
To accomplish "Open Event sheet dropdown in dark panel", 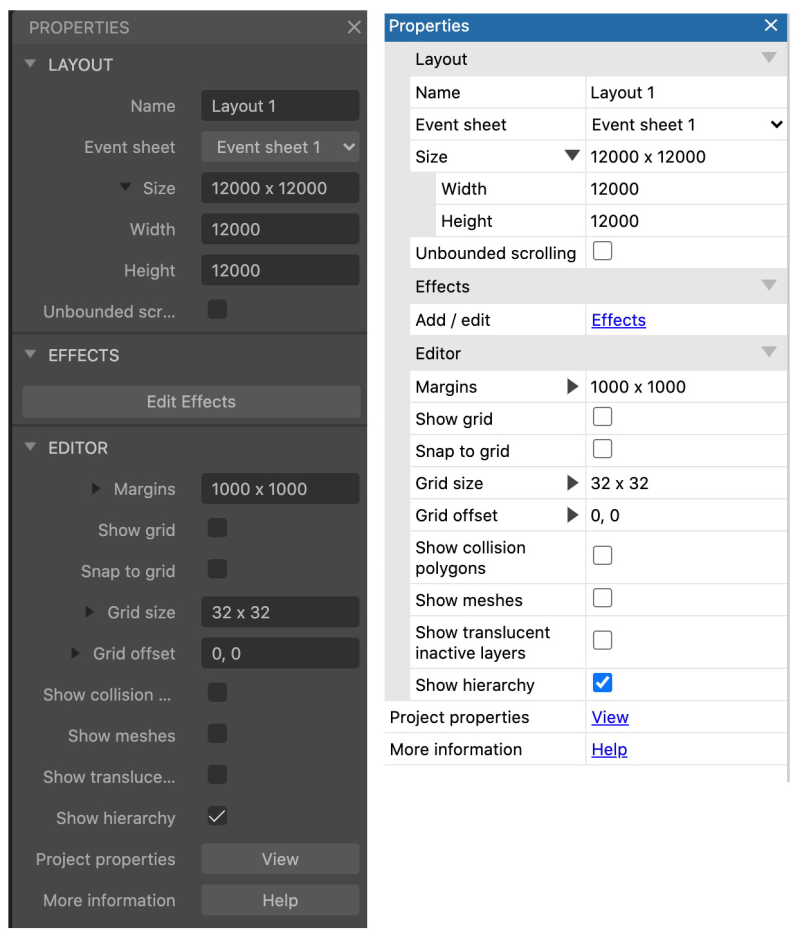I will click(x=280, y=147).
